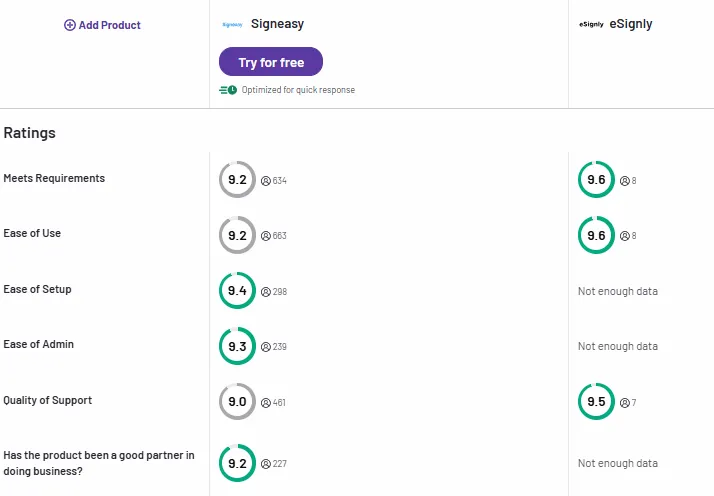The height and width of the screenshot is (496, 714).
Task: Click the reviewer icon next to 461
Action: [x=266, y=403]
